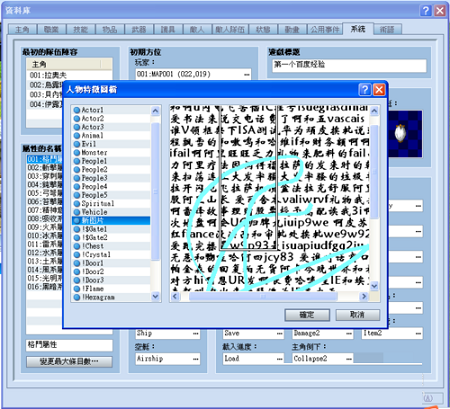Click the blue icon beside People1

(77, 161)
